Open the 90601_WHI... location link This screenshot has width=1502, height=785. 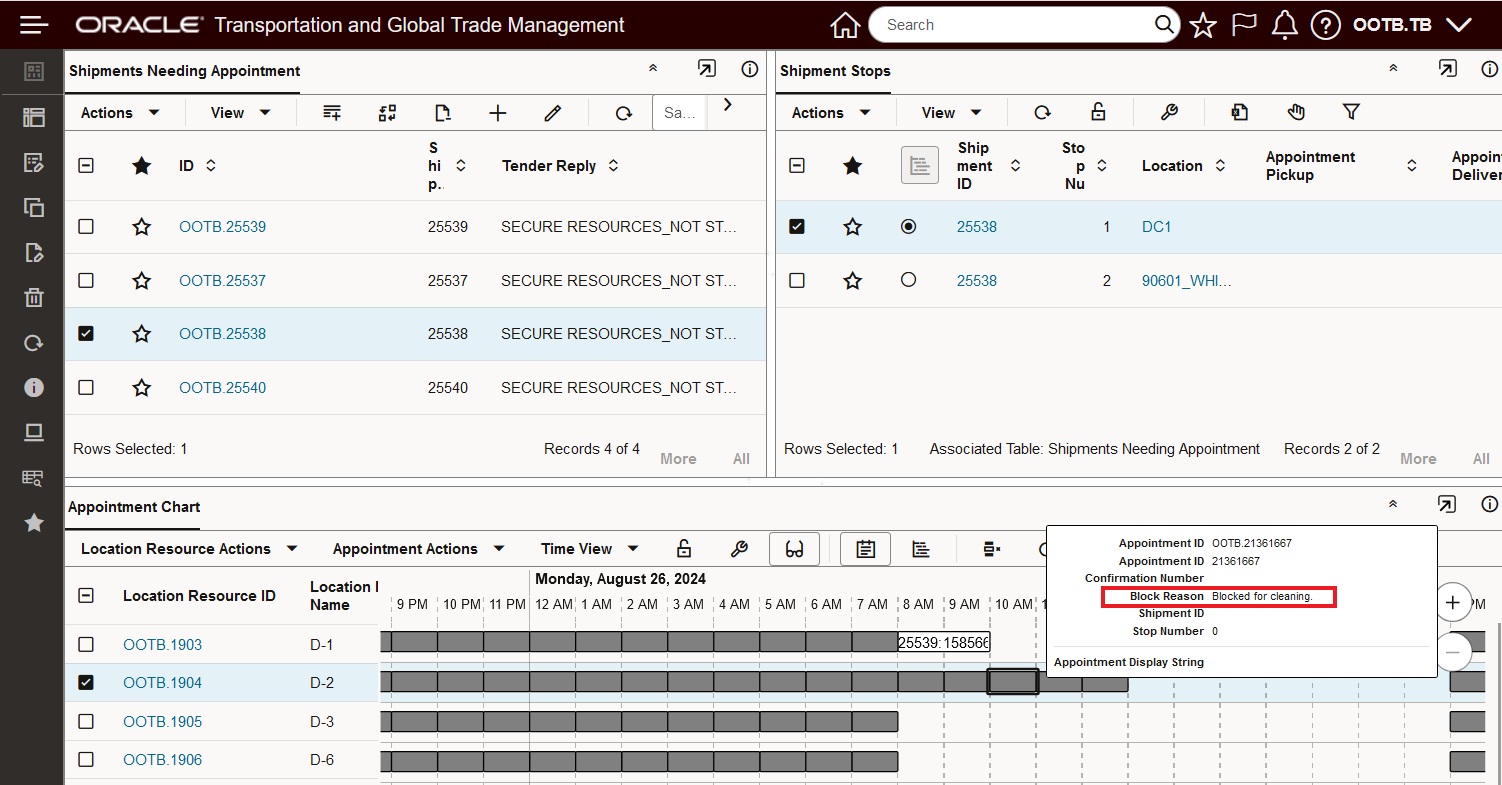tap(1187, 281)
